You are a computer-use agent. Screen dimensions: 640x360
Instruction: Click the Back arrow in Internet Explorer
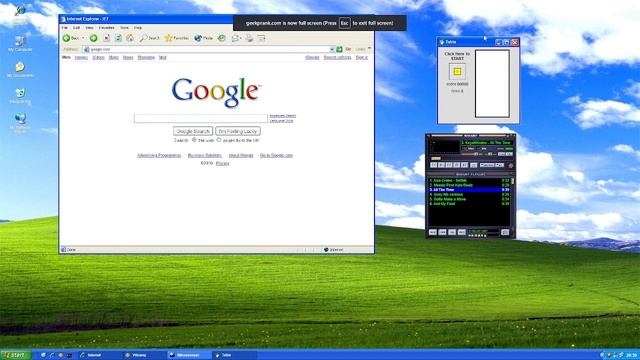(67, 38)
